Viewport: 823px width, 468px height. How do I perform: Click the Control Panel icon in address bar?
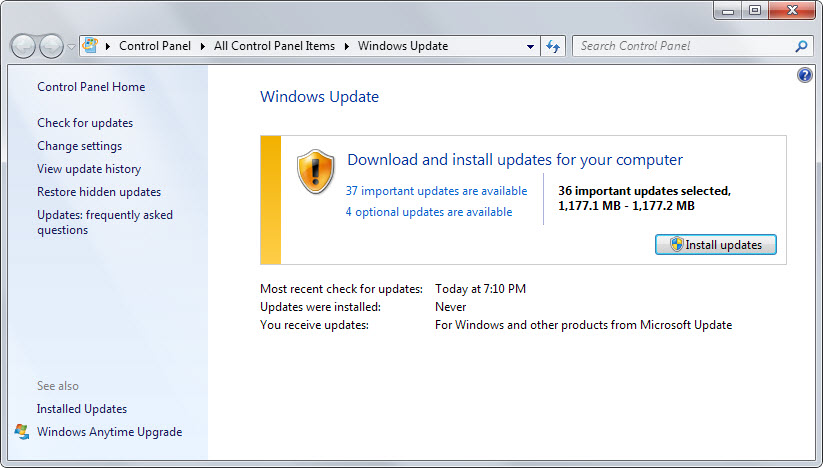click(x=90, y=46)
